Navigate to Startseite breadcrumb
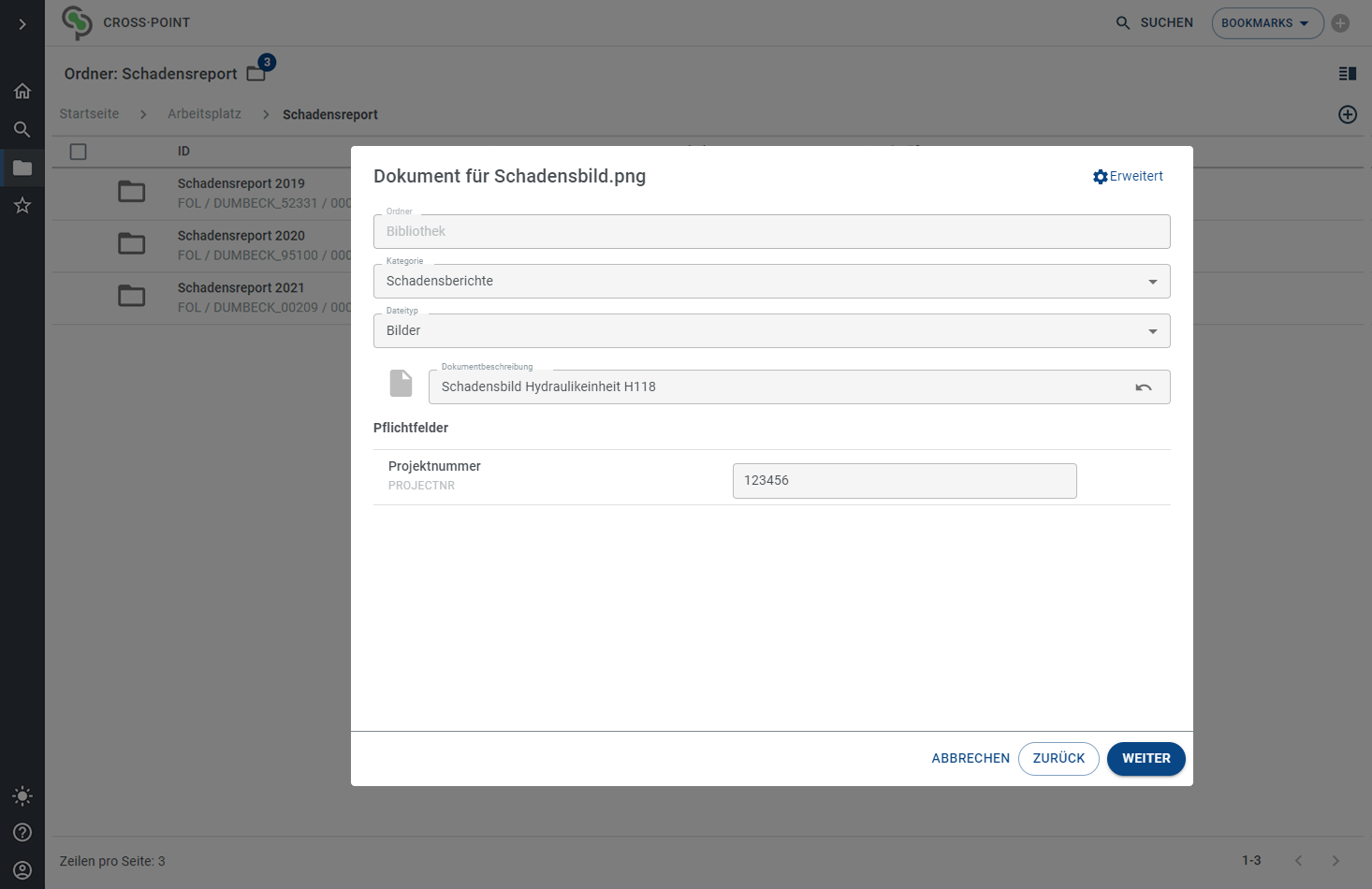This screenshot has height=889, width=1372. click(89, 114)
